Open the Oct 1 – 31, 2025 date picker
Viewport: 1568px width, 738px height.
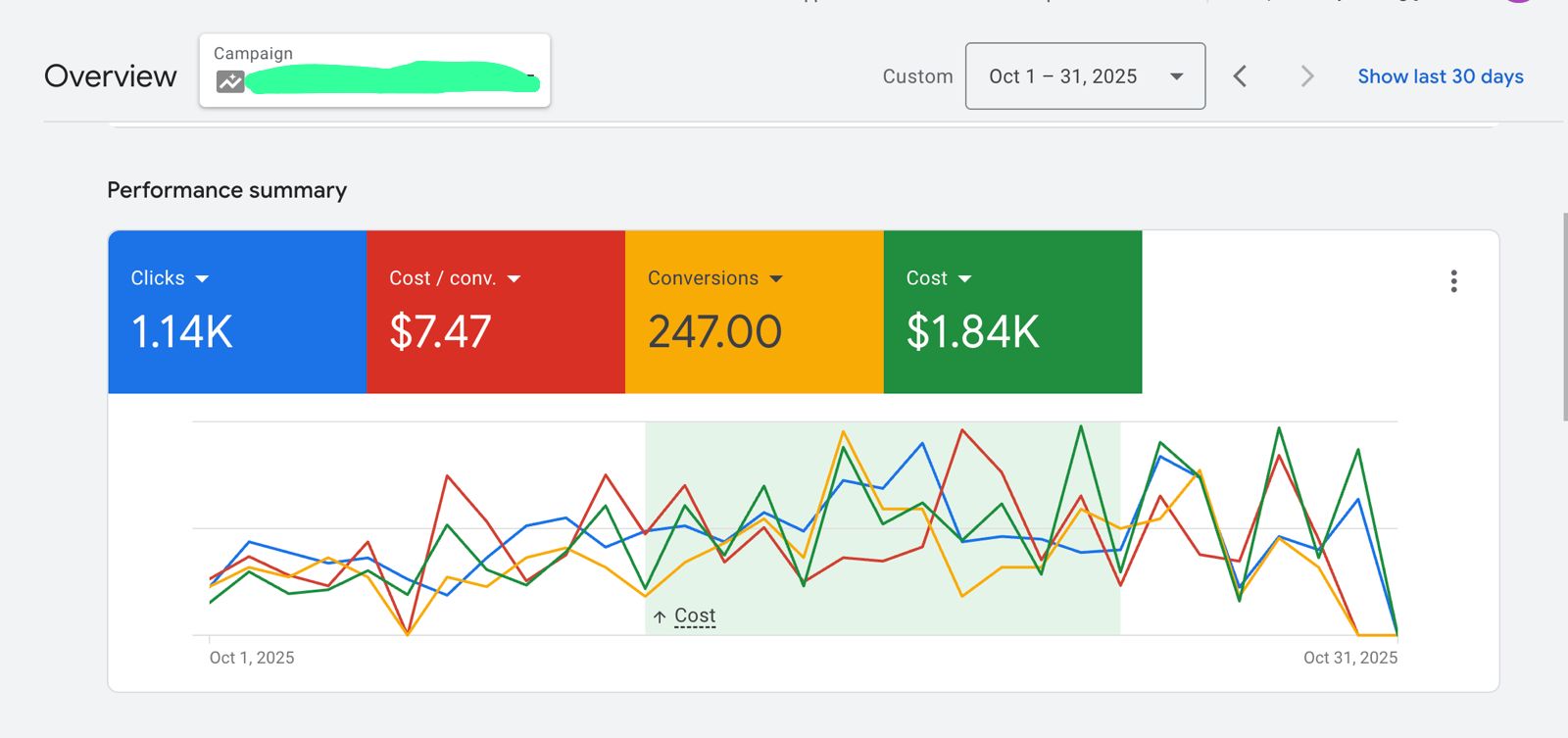tap(1085, 75)
